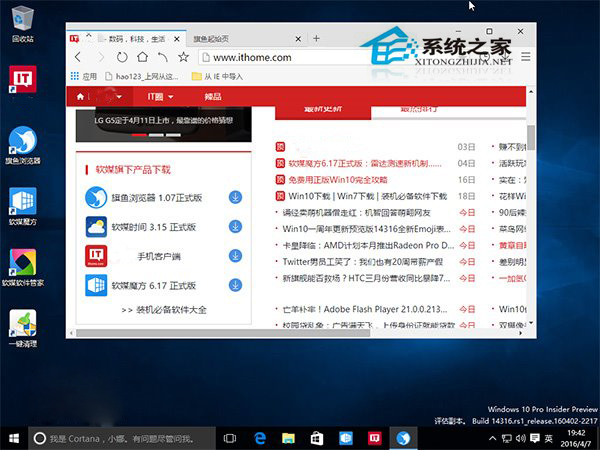Open Windows Start menu
Screen dimensions: 600x450
pyautogui.click(x=14, y=439)
